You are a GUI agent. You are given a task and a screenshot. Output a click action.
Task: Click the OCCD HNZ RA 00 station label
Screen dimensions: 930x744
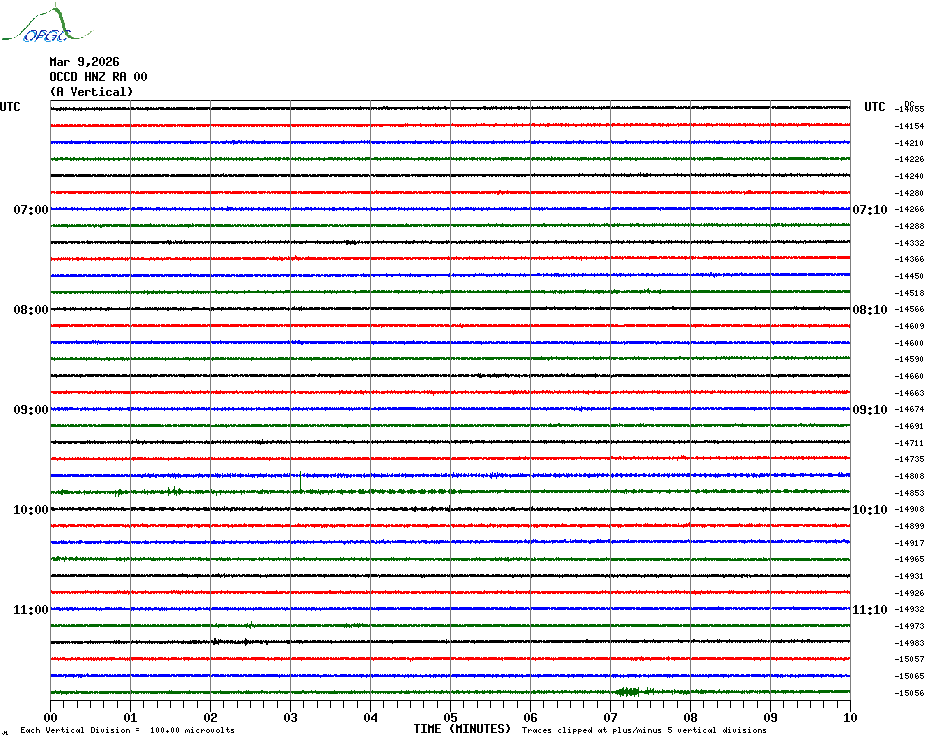pyautogui.click(x=98, y=77)
